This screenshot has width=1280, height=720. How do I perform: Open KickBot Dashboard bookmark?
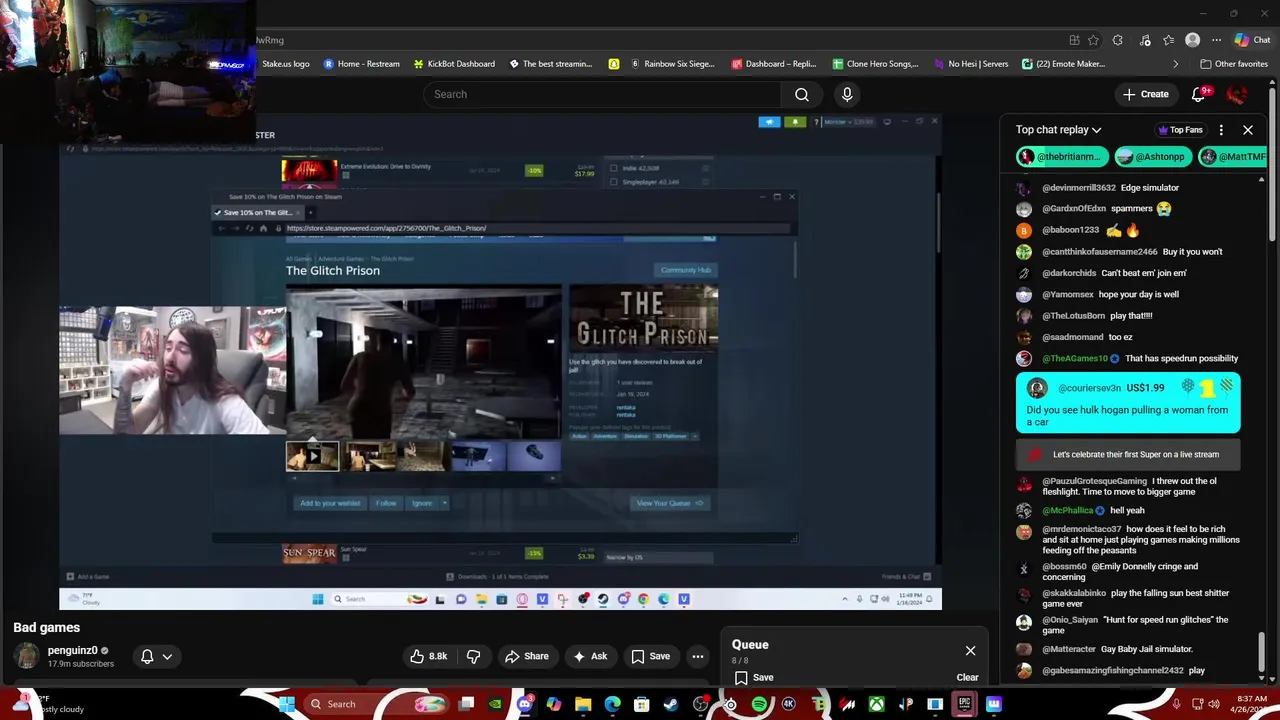click(453, 64)
